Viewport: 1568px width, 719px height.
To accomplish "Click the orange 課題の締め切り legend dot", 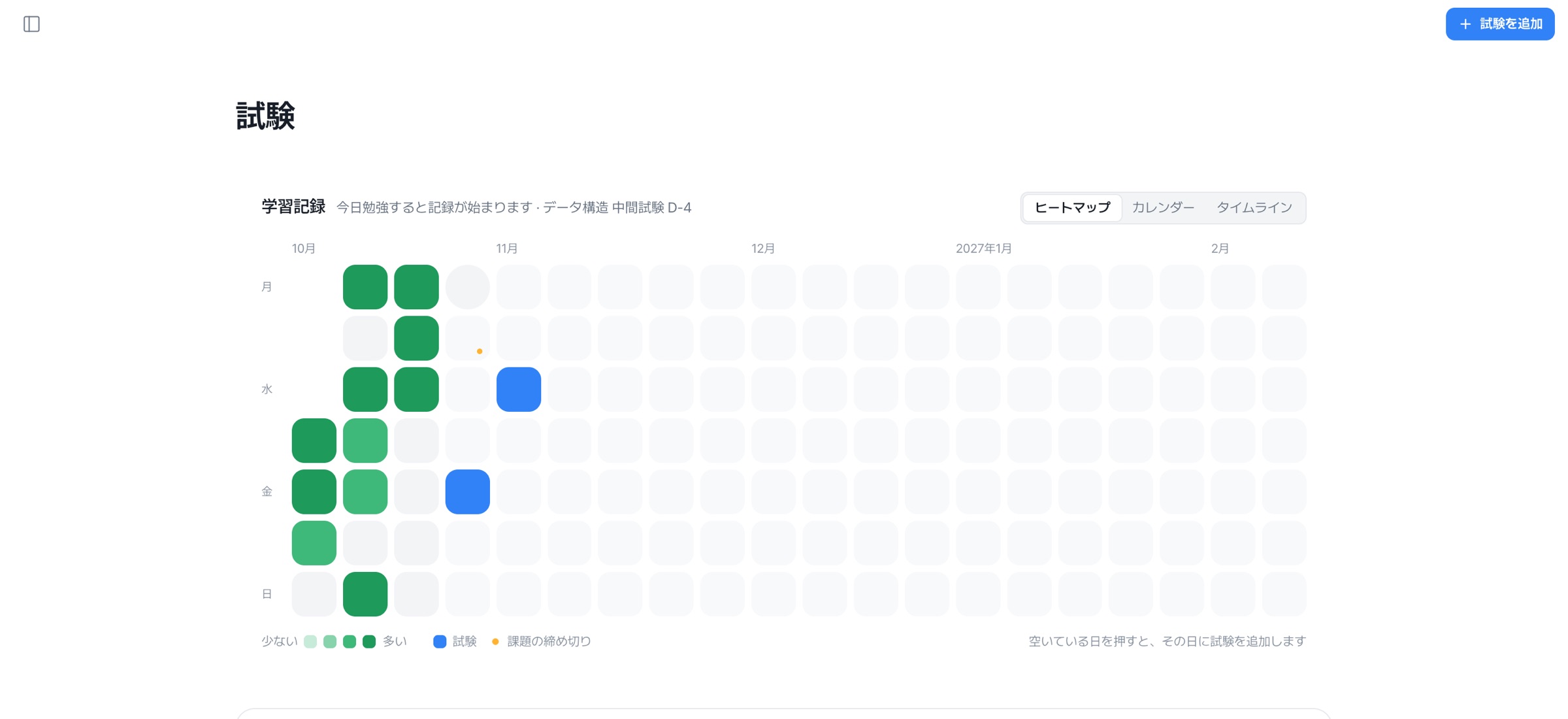I will pyautogui.click(x=495, y=642).
